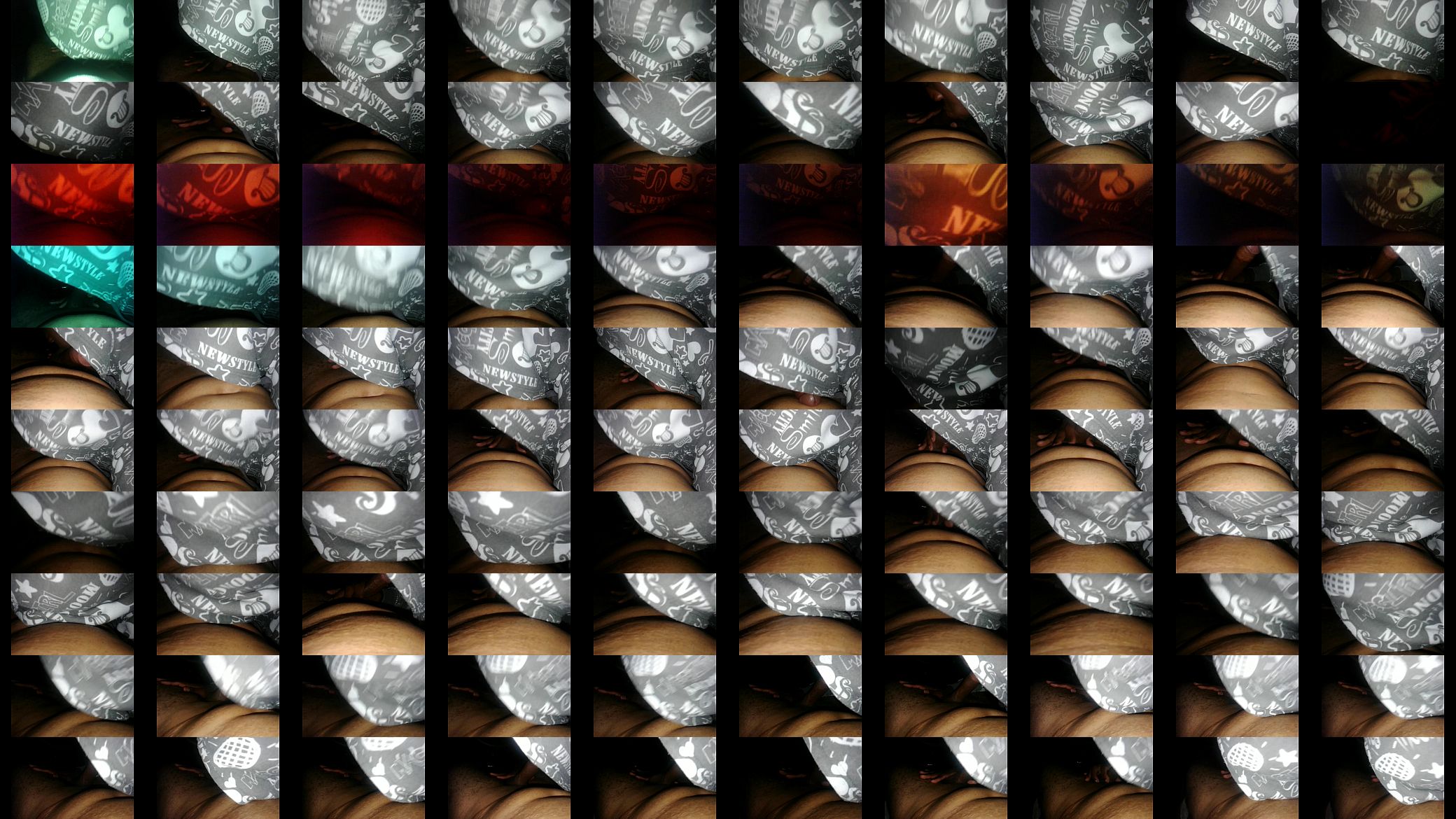This screenshot has width=1456, height=819.
Task: Select the yellowish-green last thumbnail in third row
Action: click(x=1382, y=204)
